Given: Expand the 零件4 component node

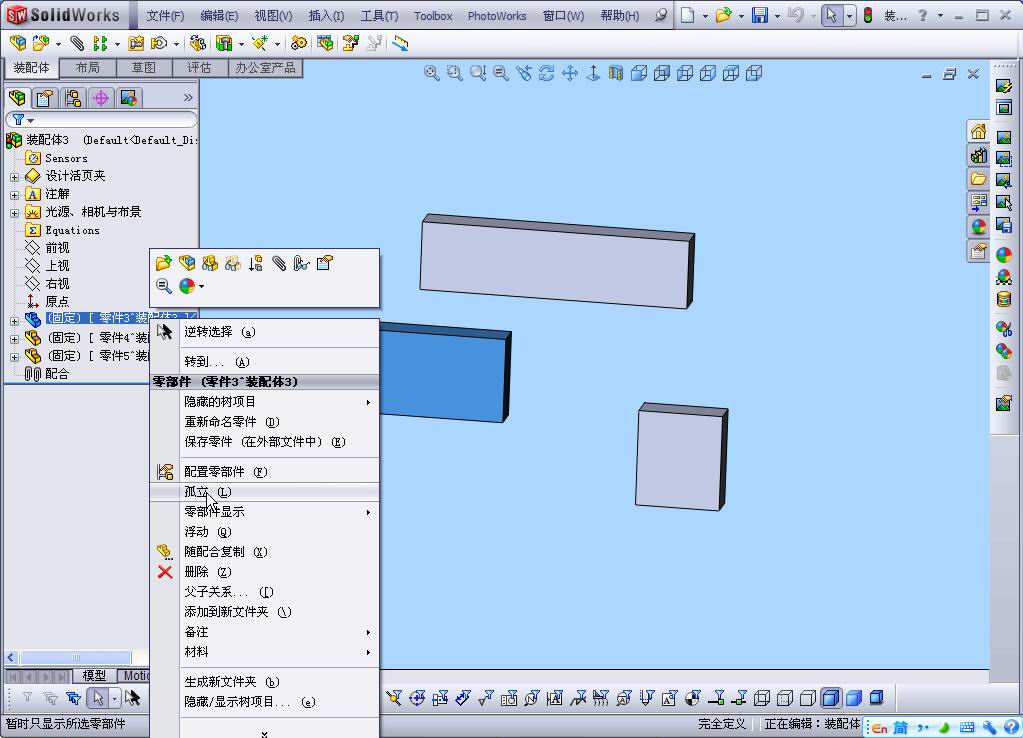Looking at the screenshot, I should pyautogui.click(x=14, y=339).
